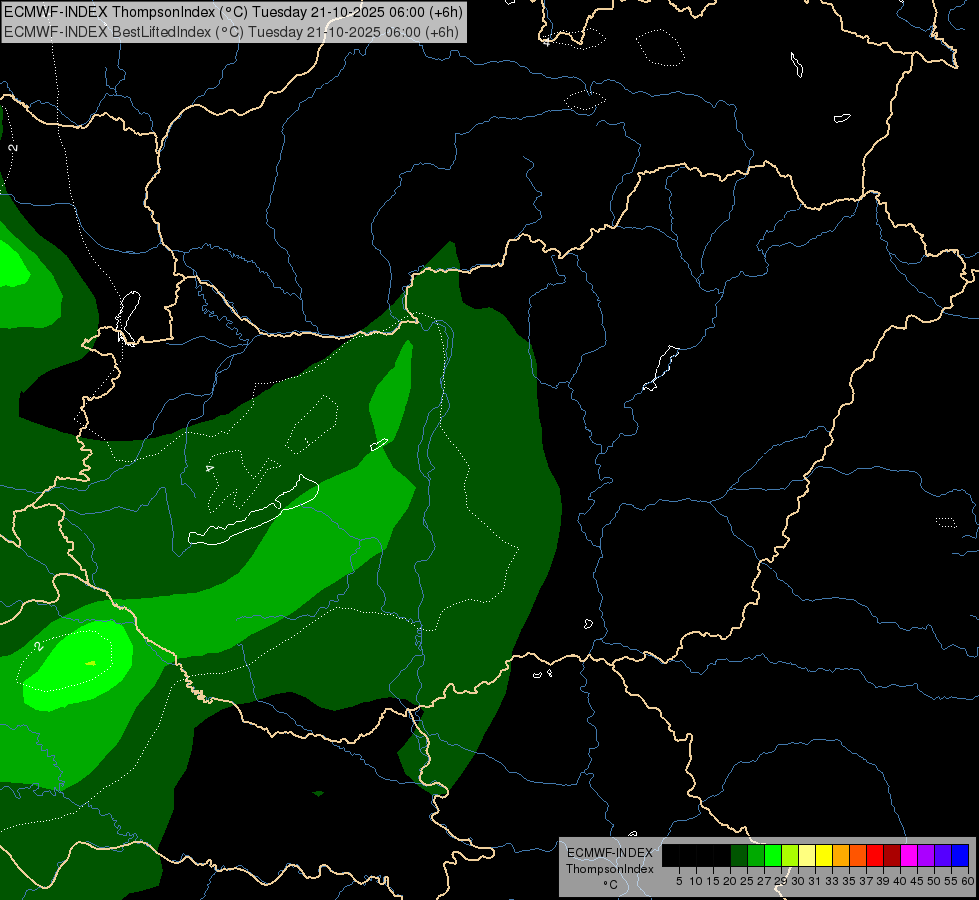
Task: Click the BestLiftedIndex title line in header
Action: (x=231, y=32)
